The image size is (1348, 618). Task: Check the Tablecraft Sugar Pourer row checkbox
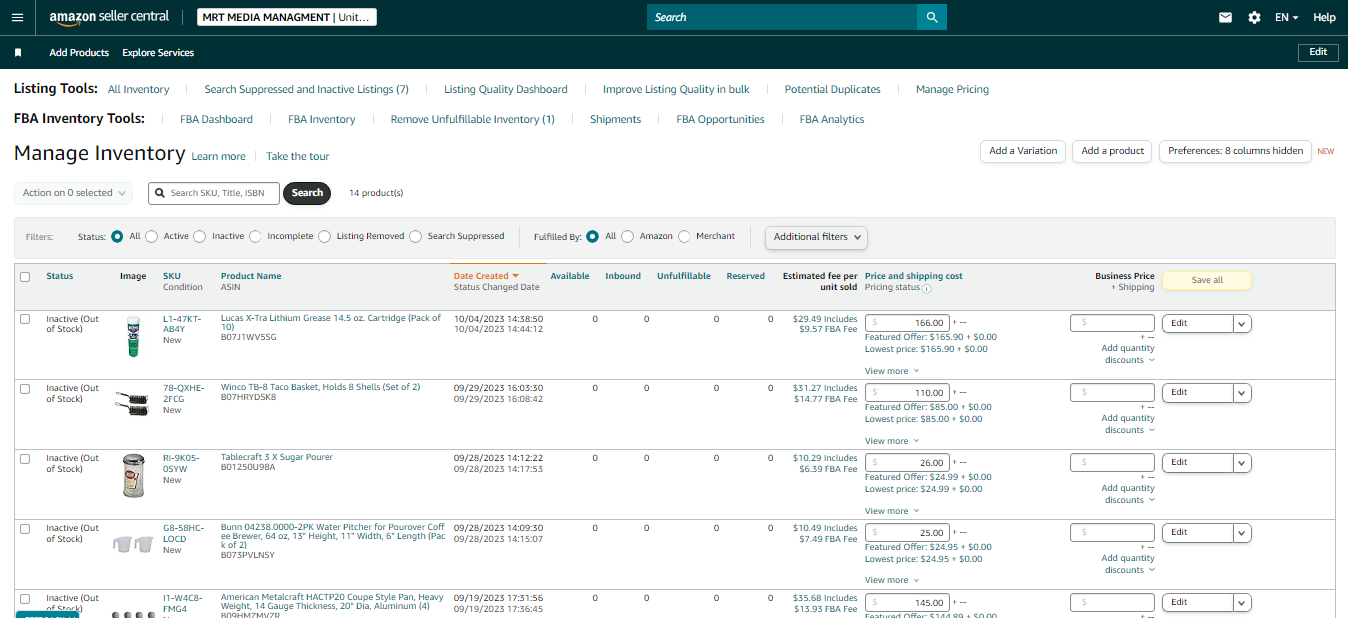(25, 459)
